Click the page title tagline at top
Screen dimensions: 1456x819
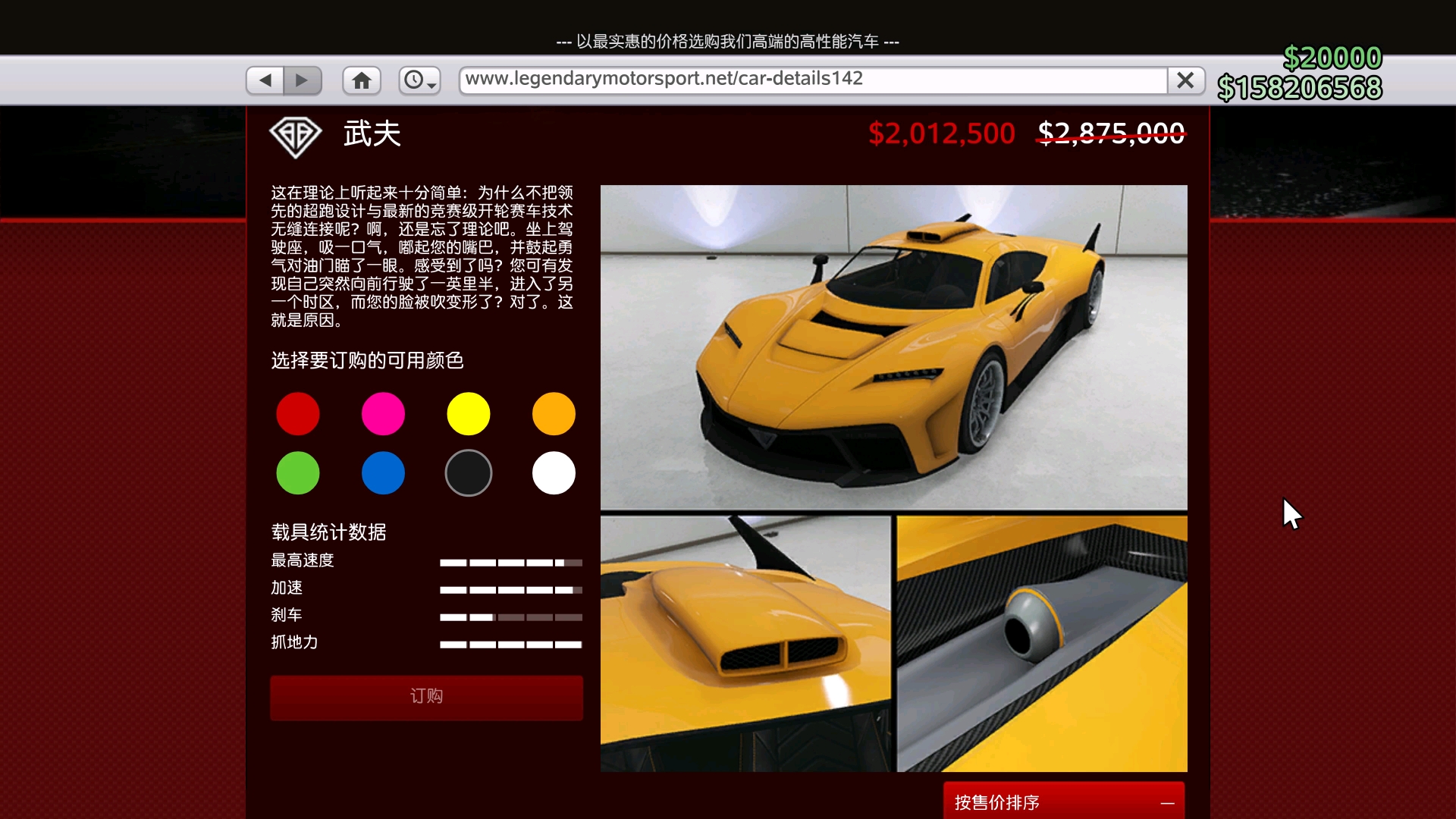[728, 42]
